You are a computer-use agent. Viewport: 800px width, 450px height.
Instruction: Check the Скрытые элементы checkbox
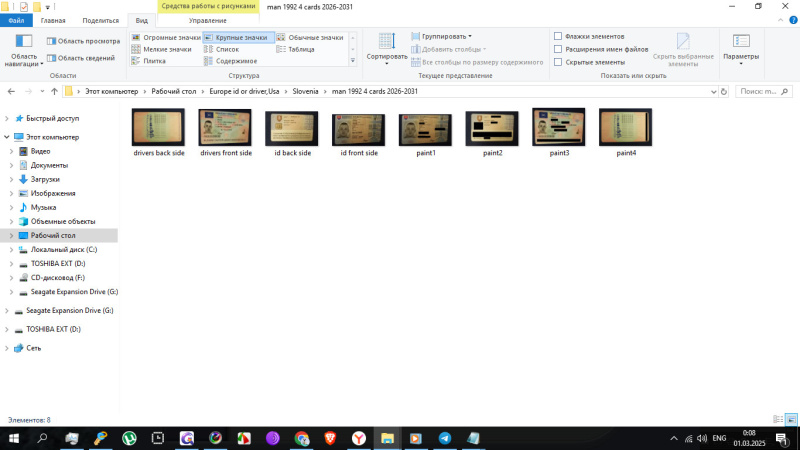pos(558,62)
